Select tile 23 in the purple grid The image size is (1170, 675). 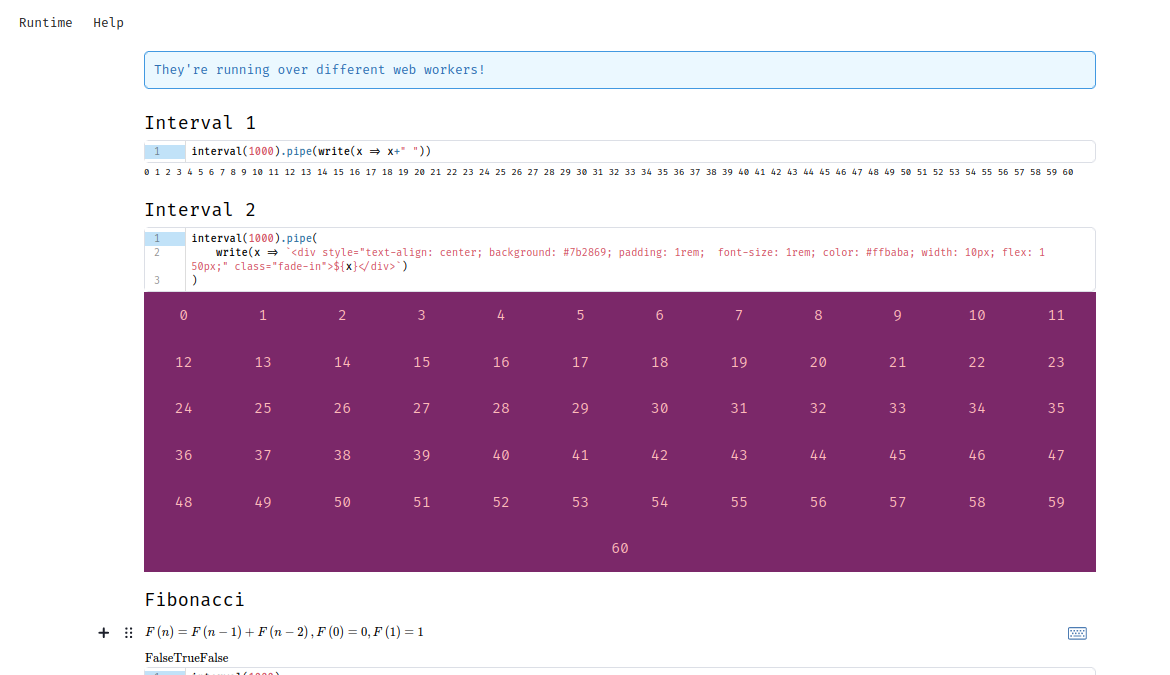(x=1056, y=362)
